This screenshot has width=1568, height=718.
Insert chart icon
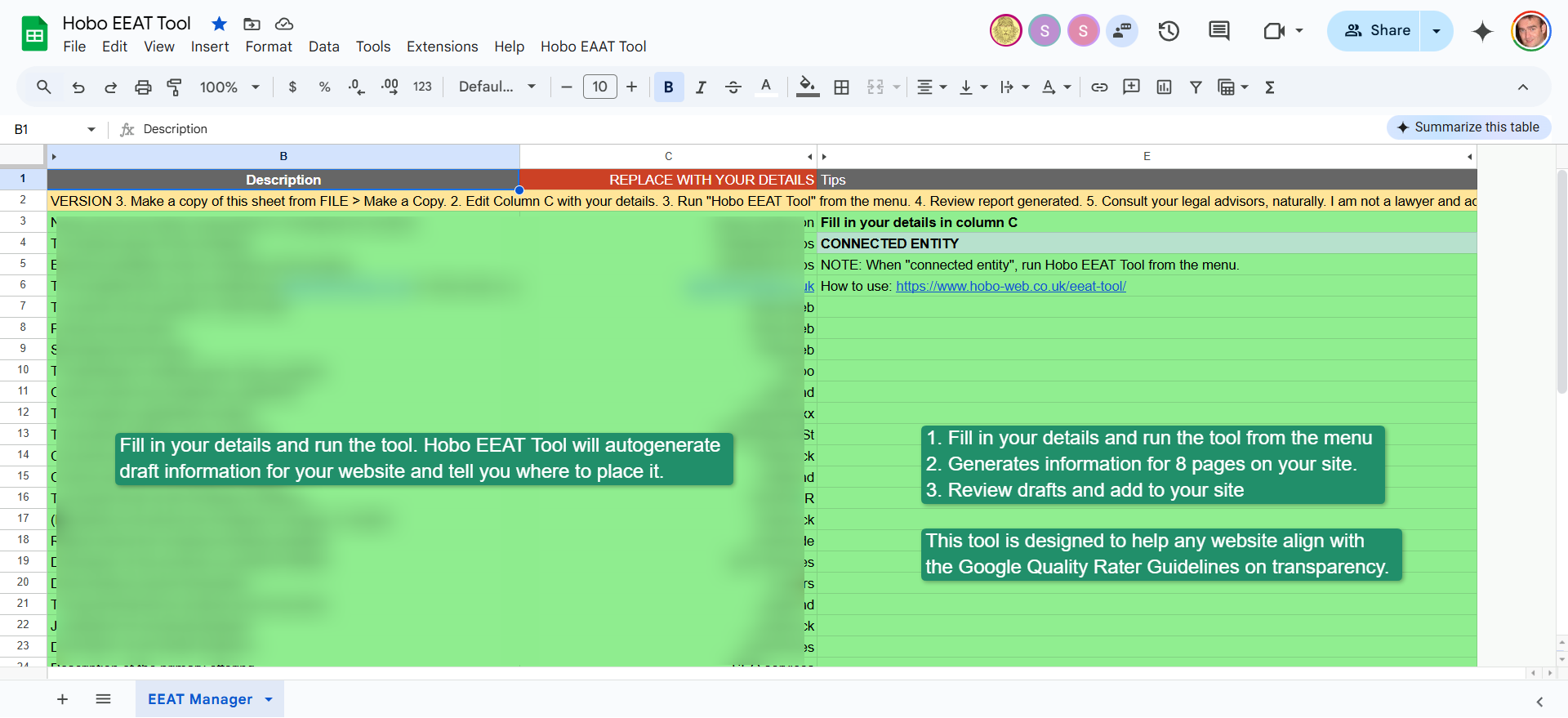(1164, 87)
